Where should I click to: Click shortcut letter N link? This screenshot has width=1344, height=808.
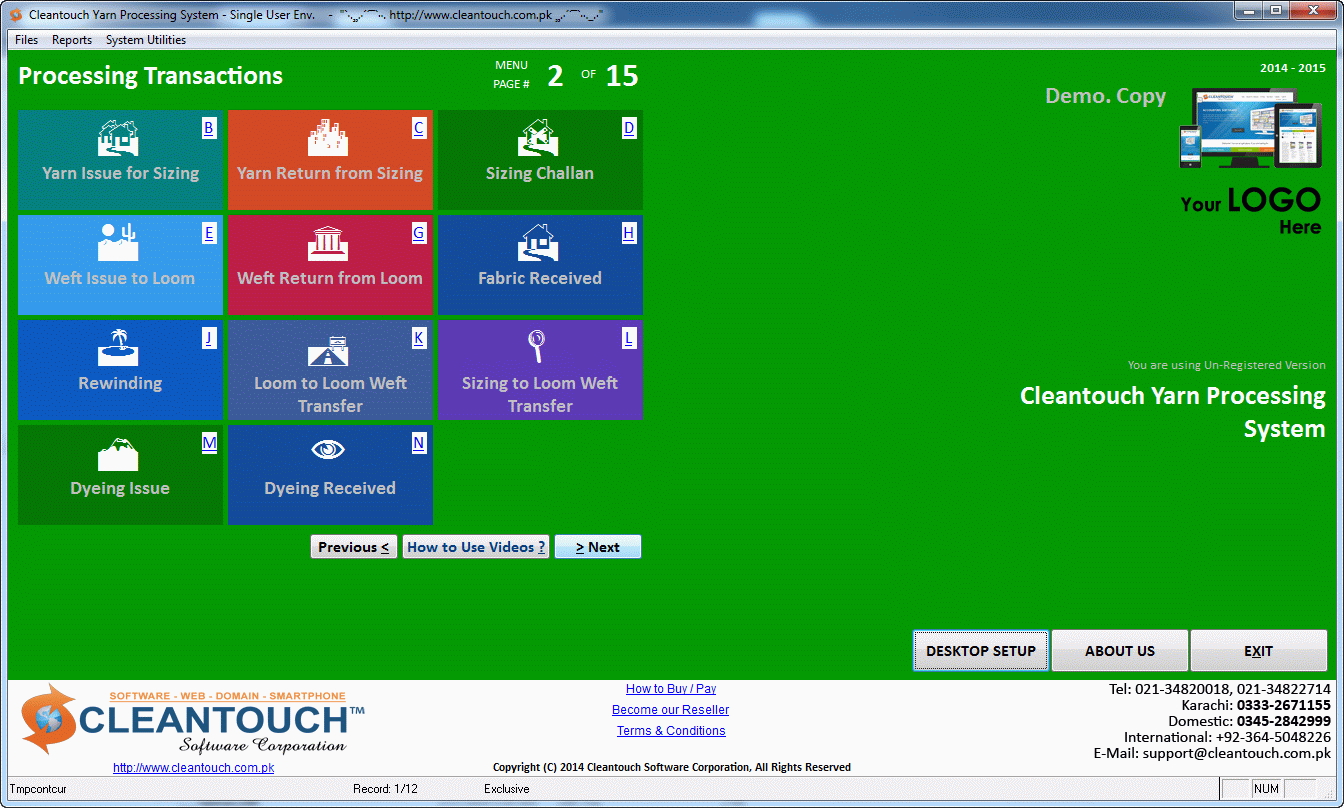click(x=419, y=443)
